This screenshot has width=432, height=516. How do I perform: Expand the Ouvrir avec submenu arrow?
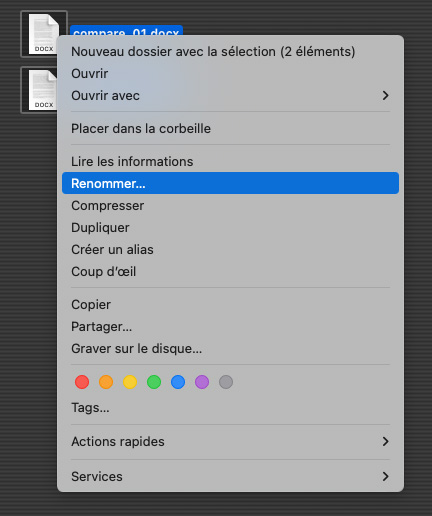tap(386, 96)
